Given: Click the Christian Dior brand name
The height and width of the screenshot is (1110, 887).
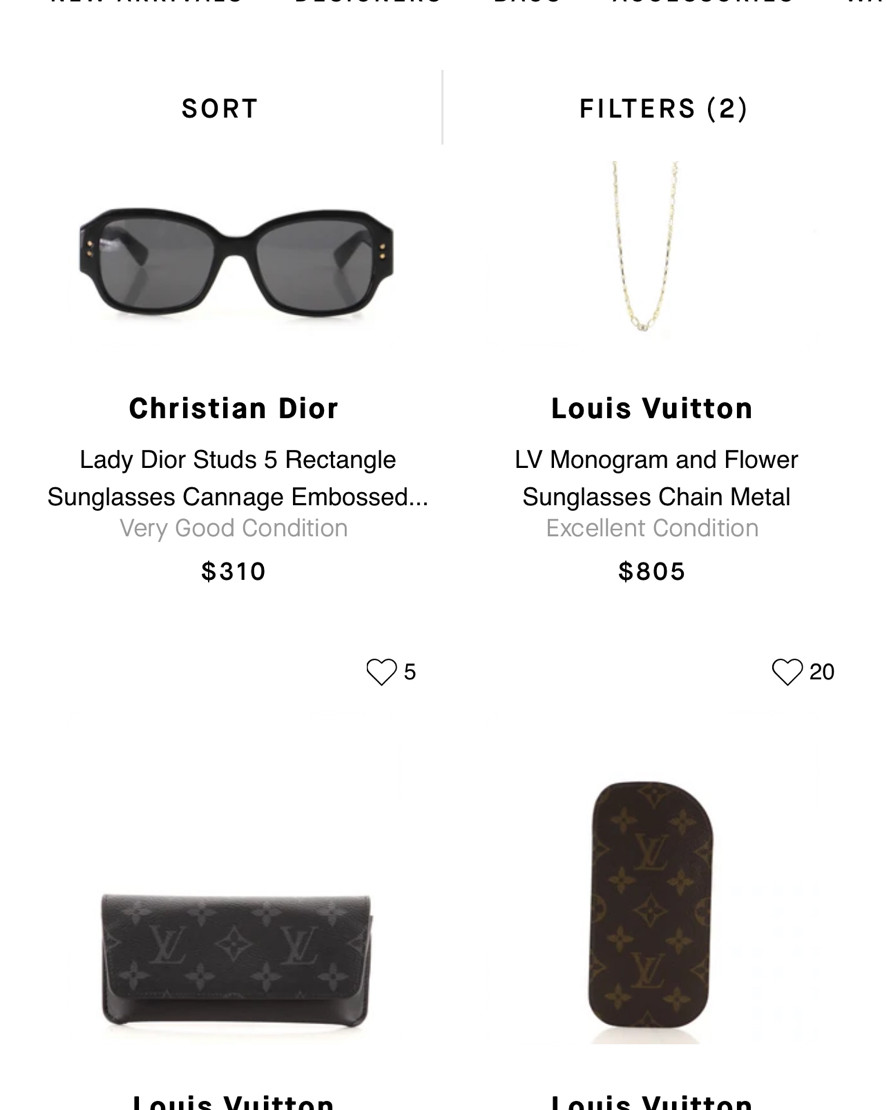Looking at the screenshot, I should (234, 408).
